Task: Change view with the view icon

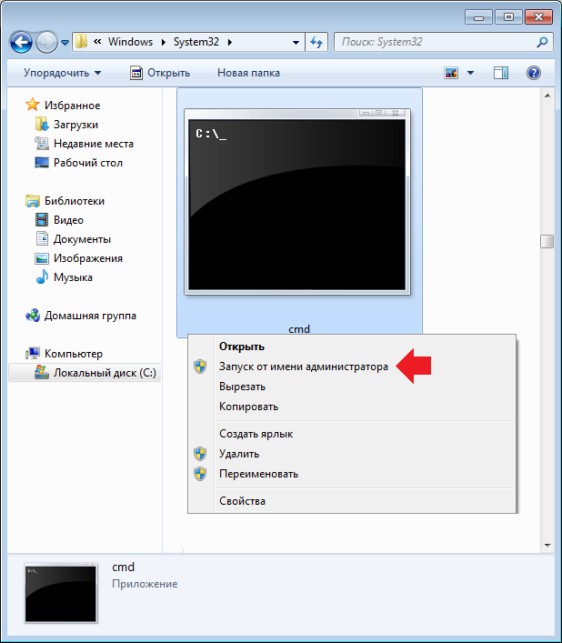Action: pyautogui.click(x=451, y=73)
